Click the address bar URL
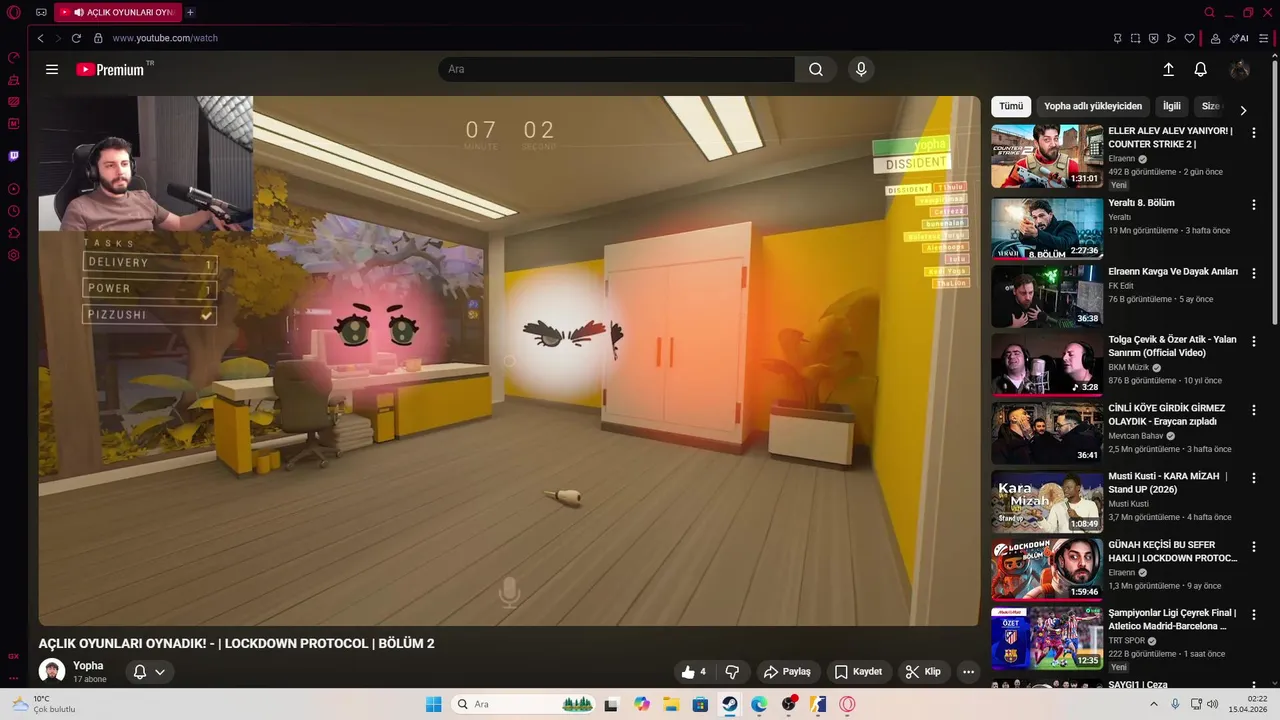This screenshot has height=720, width=1280. [x=165, y=38]
